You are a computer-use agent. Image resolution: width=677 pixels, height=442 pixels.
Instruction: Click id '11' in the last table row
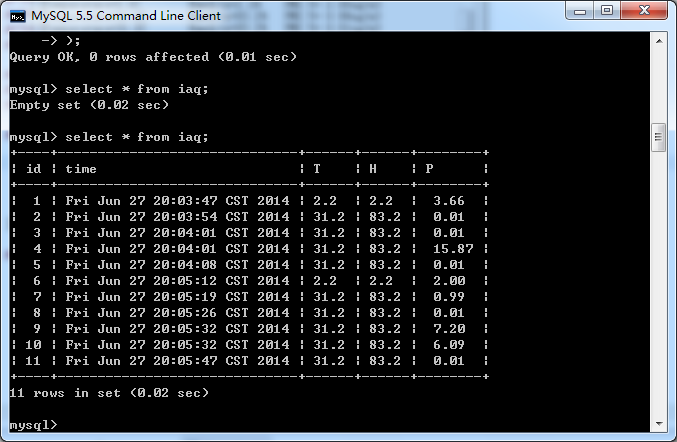click(33, 360)
